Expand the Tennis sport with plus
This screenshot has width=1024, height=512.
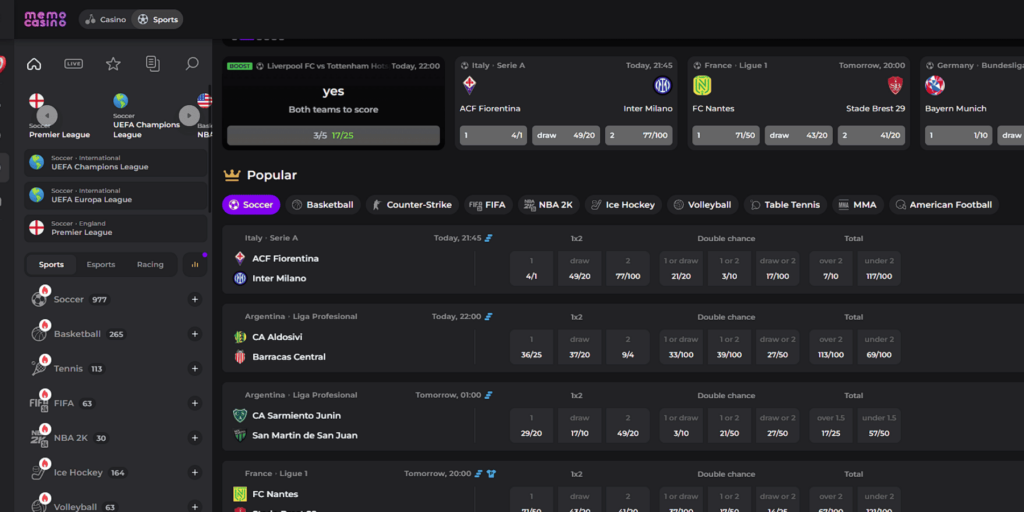click(195, 368)
